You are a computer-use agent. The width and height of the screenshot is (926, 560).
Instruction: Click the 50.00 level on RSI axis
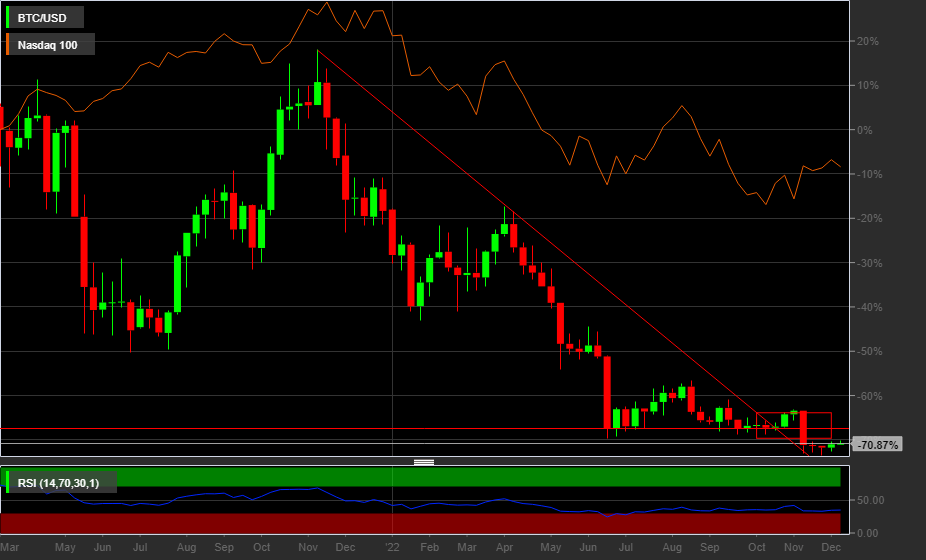(x=871, y=500)
